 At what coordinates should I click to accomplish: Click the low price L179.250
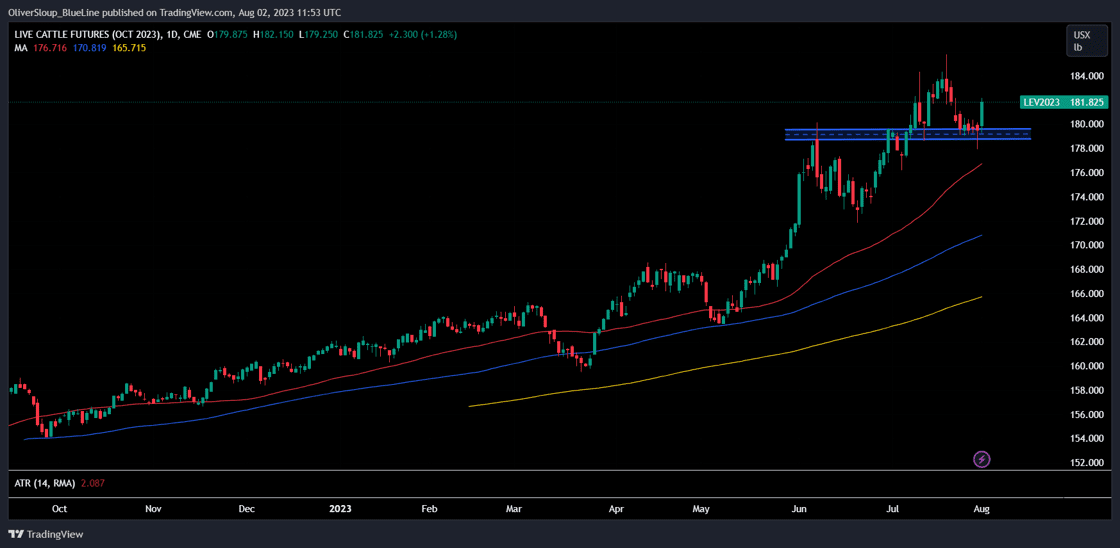pyautogui.click(x=321, y=34)
